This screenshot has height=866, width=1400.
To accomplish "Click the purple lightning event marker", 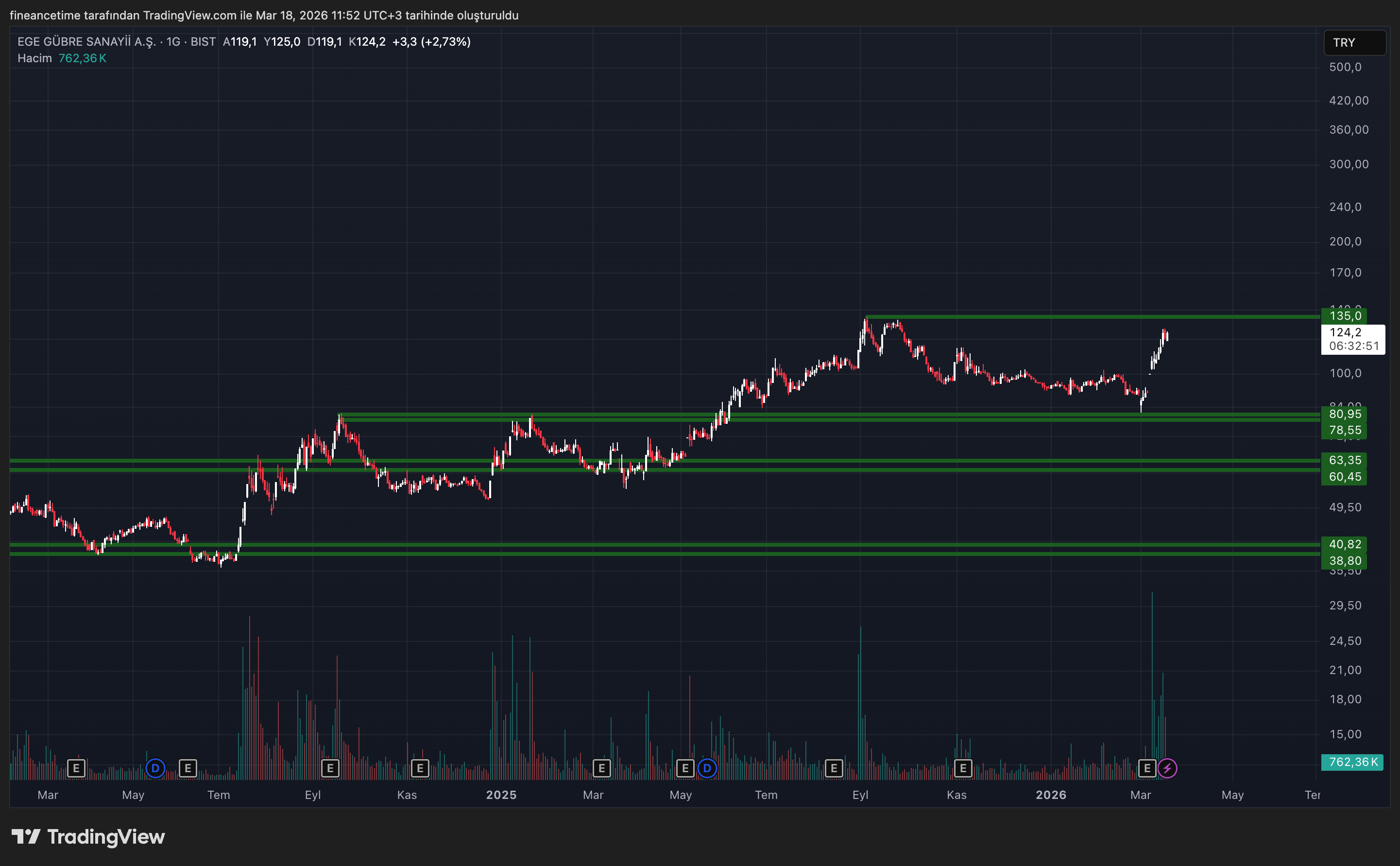I will tap(1167, 768).
